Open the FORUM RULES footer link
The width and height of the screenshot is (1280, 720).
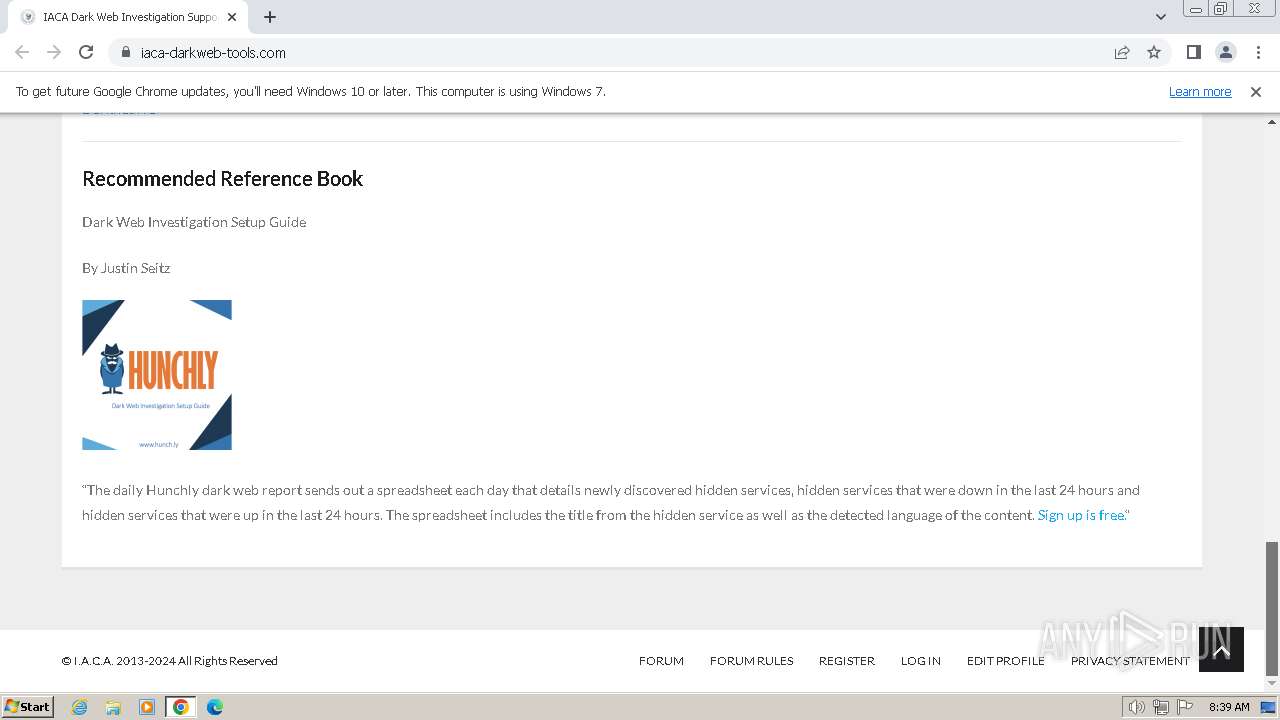(x=751, y=661)
